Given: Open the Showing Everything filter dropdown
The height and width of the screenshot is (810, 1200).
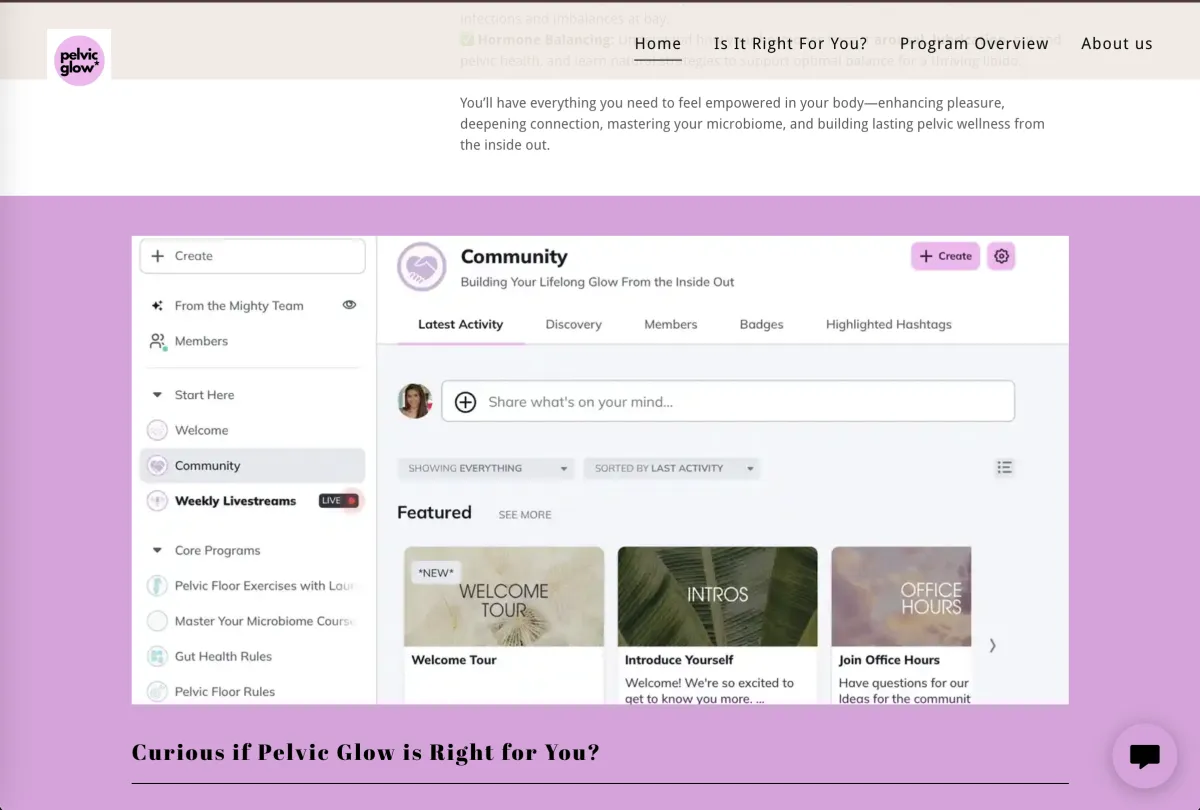Looking at the screenshot, I should click(485, 468).
